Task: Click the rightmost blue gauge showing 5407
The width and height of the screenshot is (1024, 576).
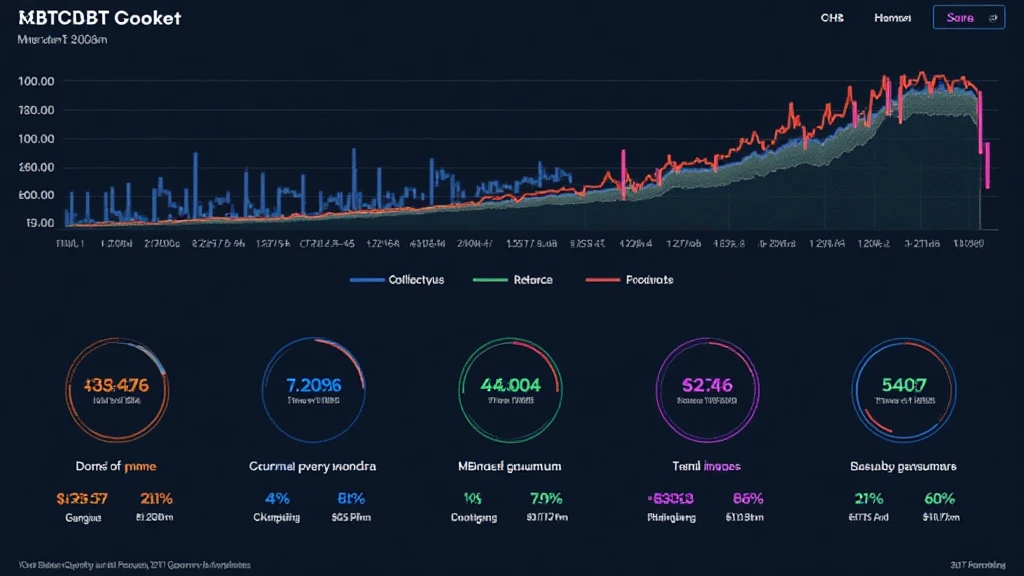Action: [x=902, y=389]
